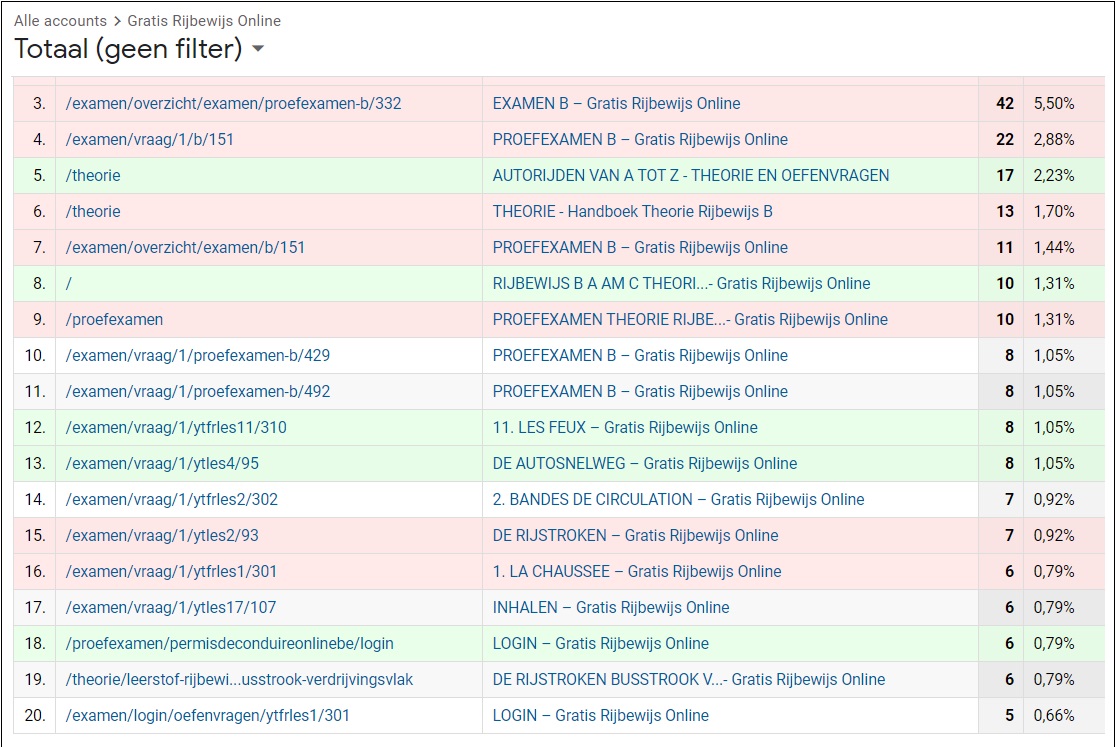Click the /examen/vraag/1/ytfrles1/301 path

pyautogui.click(x=171, y=571)
